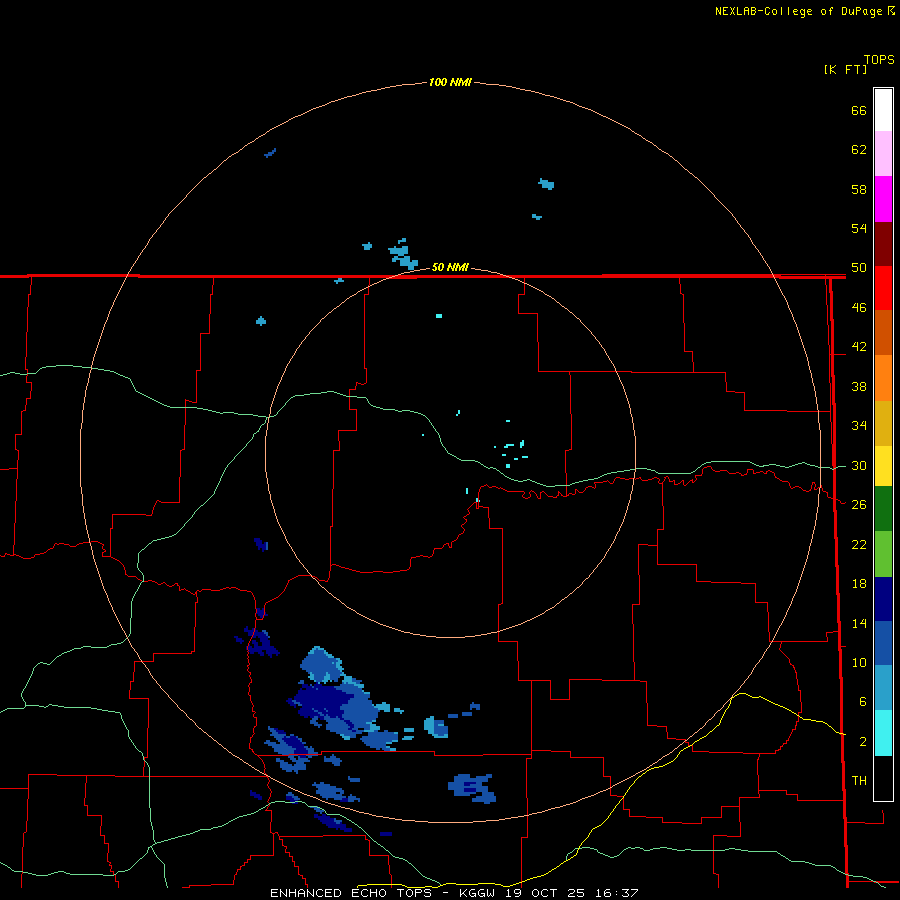Image resolution: width=900 pixels, height=900 pixels.
Task: Click the "50 NMI" range ring label
Action: 450,267
